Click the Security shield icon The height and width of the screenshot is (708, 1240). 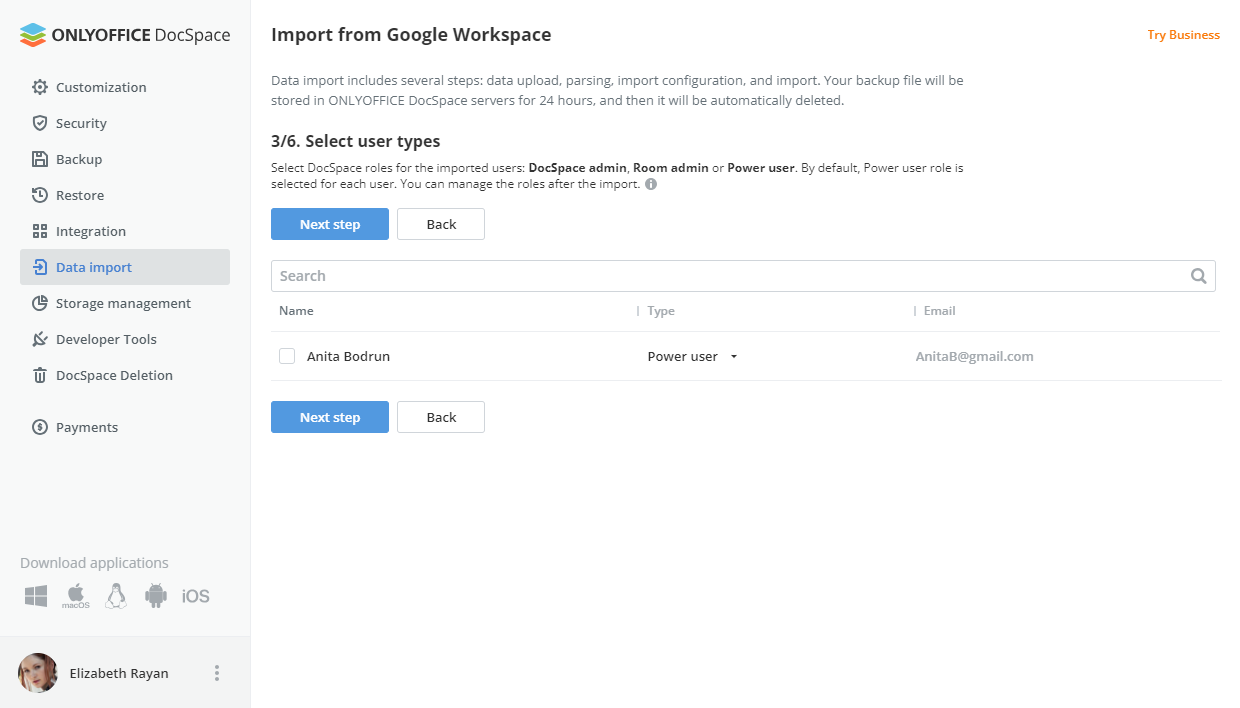(x=40, y=123)
